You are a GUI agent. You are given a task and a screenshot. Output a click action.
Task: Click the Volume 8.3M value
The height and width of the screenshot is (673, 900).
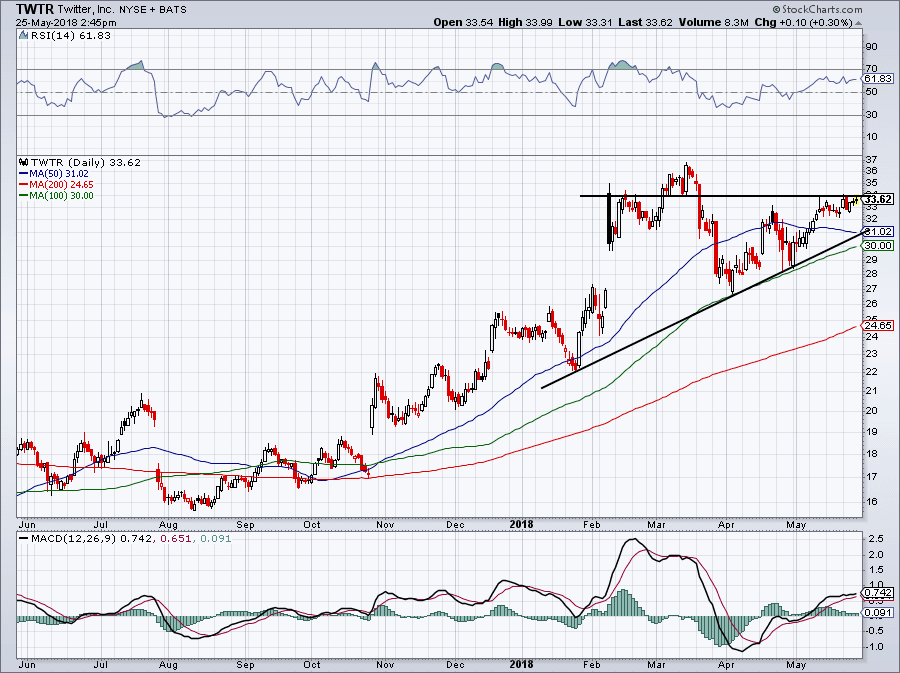tap(713, 22)
